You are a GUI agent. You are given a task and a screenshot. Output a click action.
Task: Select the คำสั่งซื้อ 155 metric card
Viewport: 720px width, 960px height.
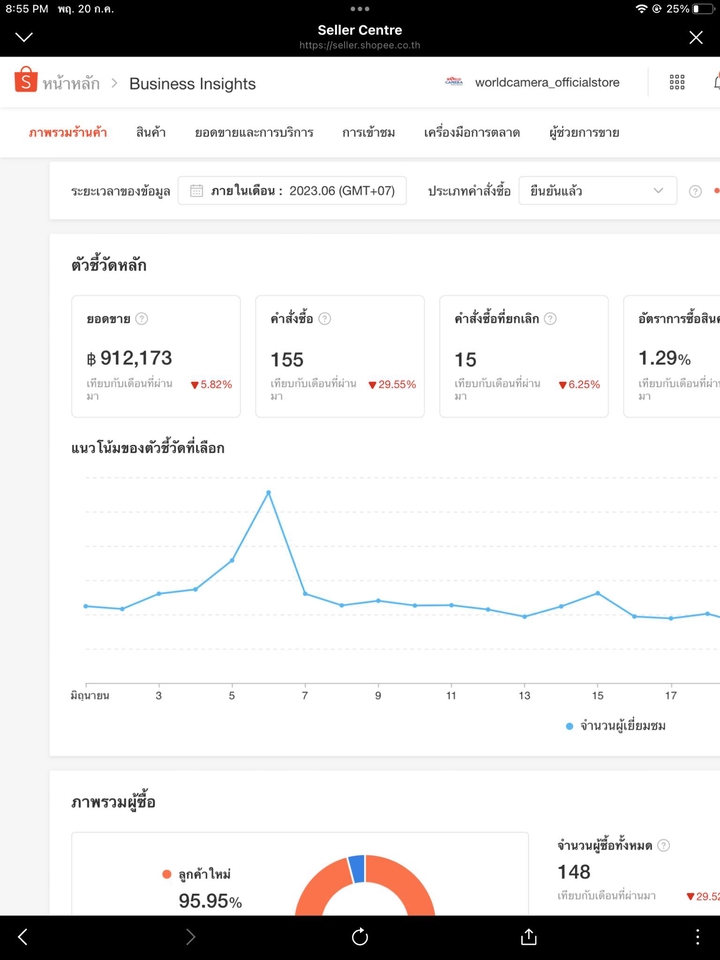click(x=340, y=356)
